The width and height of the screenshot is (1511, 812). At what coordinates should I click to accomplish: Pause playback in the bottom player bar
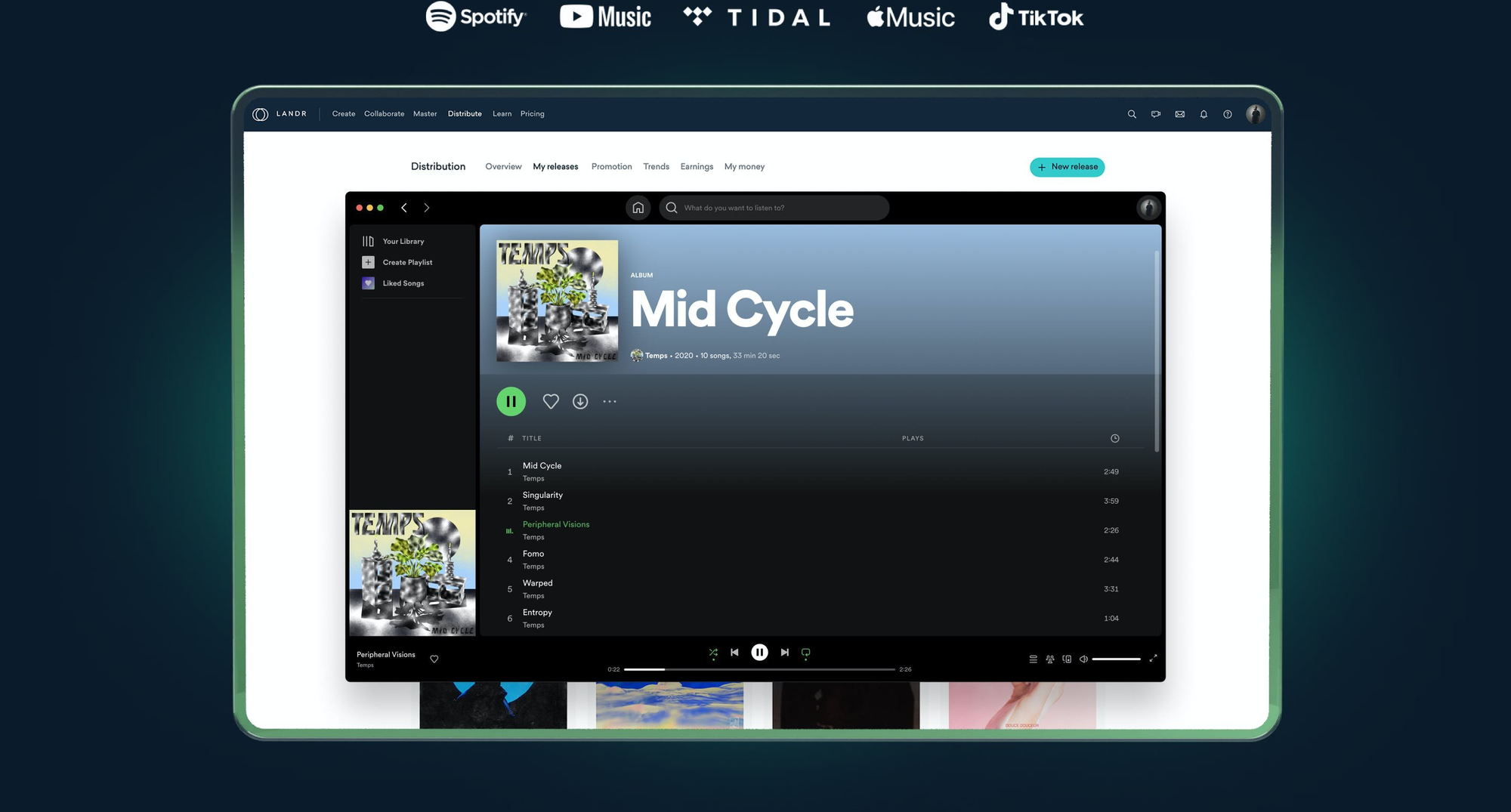pos(760,653)
